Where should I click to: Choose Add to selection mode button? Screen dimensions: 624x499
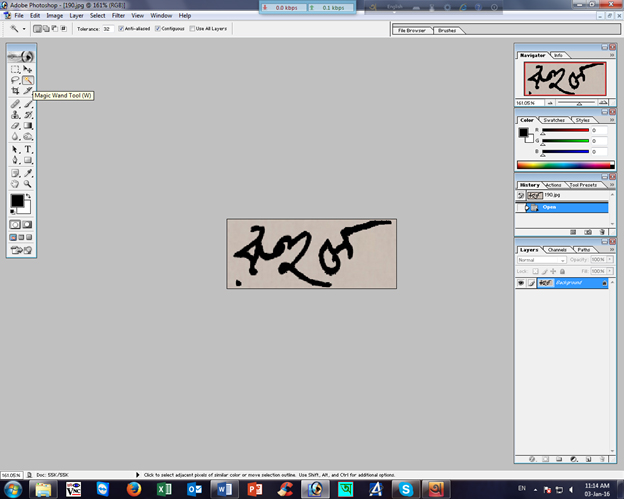(x=46, y=29)
